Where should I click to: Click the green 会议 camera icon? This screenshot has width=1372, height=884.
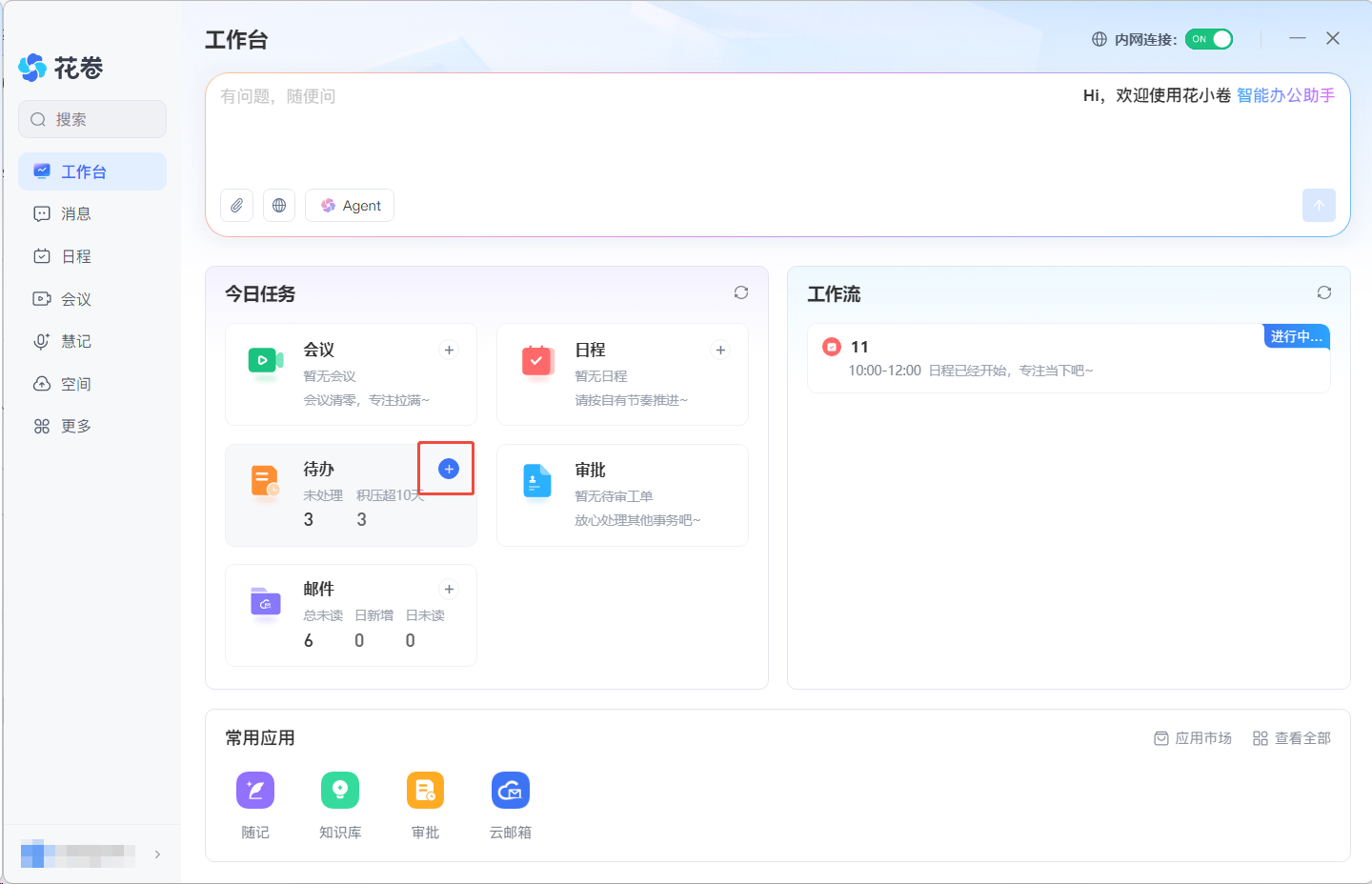pyautogui.click(x=266, y=361)
